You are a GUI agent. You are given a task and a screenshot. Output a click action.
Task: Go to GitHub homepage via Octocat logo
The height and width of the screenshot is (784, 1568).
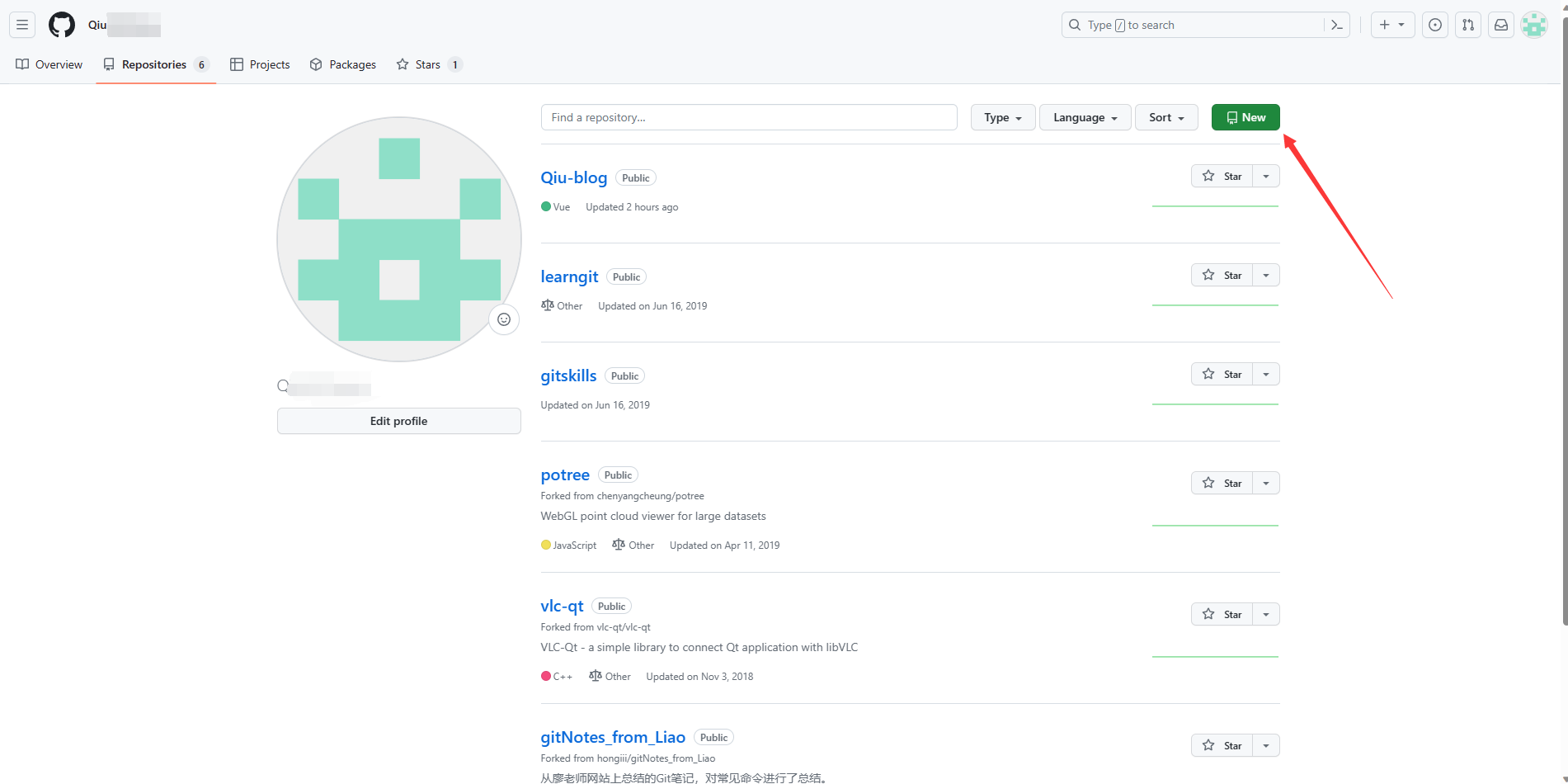coord(62,25)
